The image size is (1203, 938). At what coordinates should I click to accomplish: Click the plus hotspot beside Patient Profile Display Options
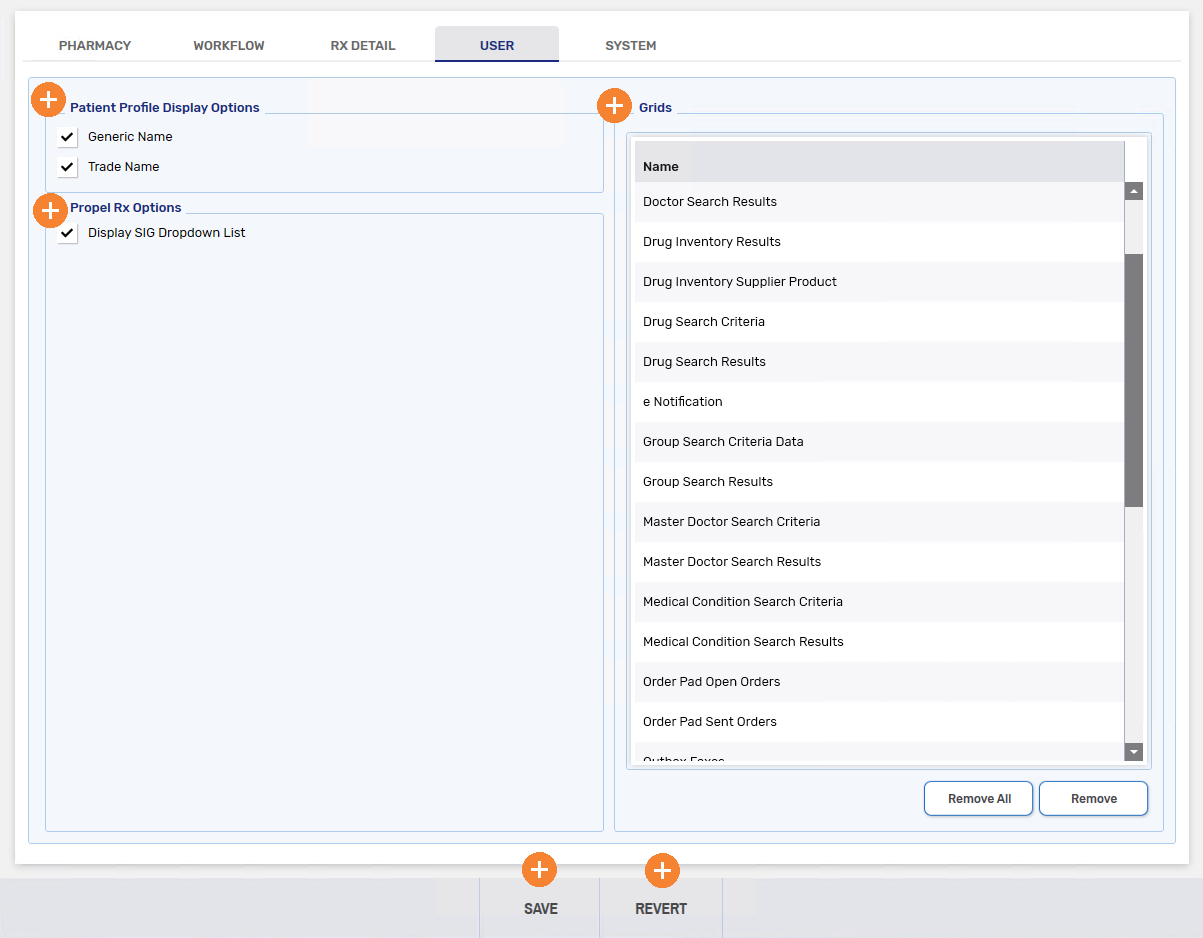click(49, 100)
